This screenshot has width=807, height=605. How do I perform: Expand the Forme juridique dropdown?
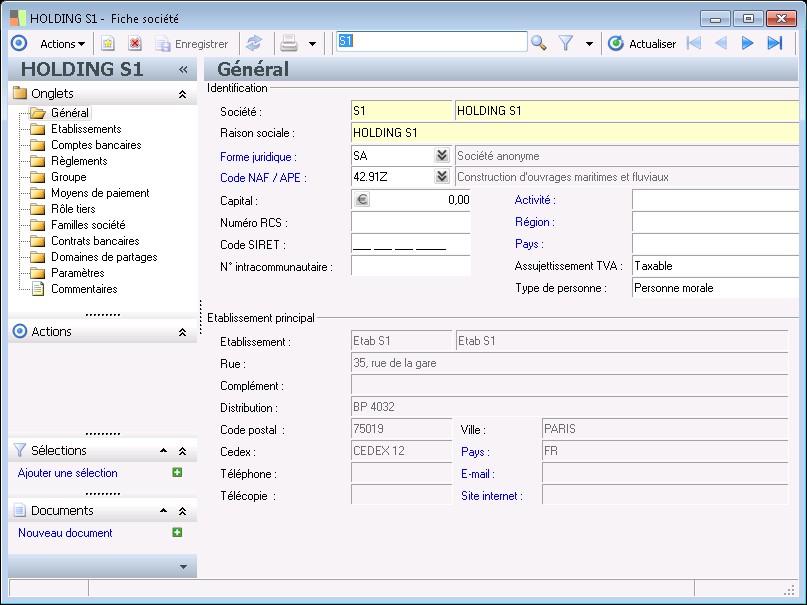coord(441,156)
